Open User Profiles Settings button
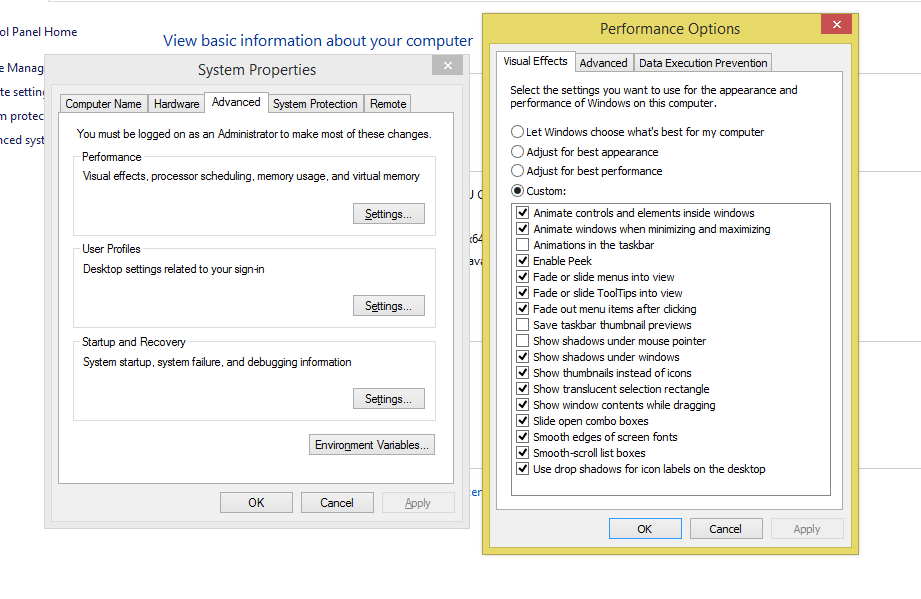The width and height of the screenshot is (921, 599). coord(388,306)
